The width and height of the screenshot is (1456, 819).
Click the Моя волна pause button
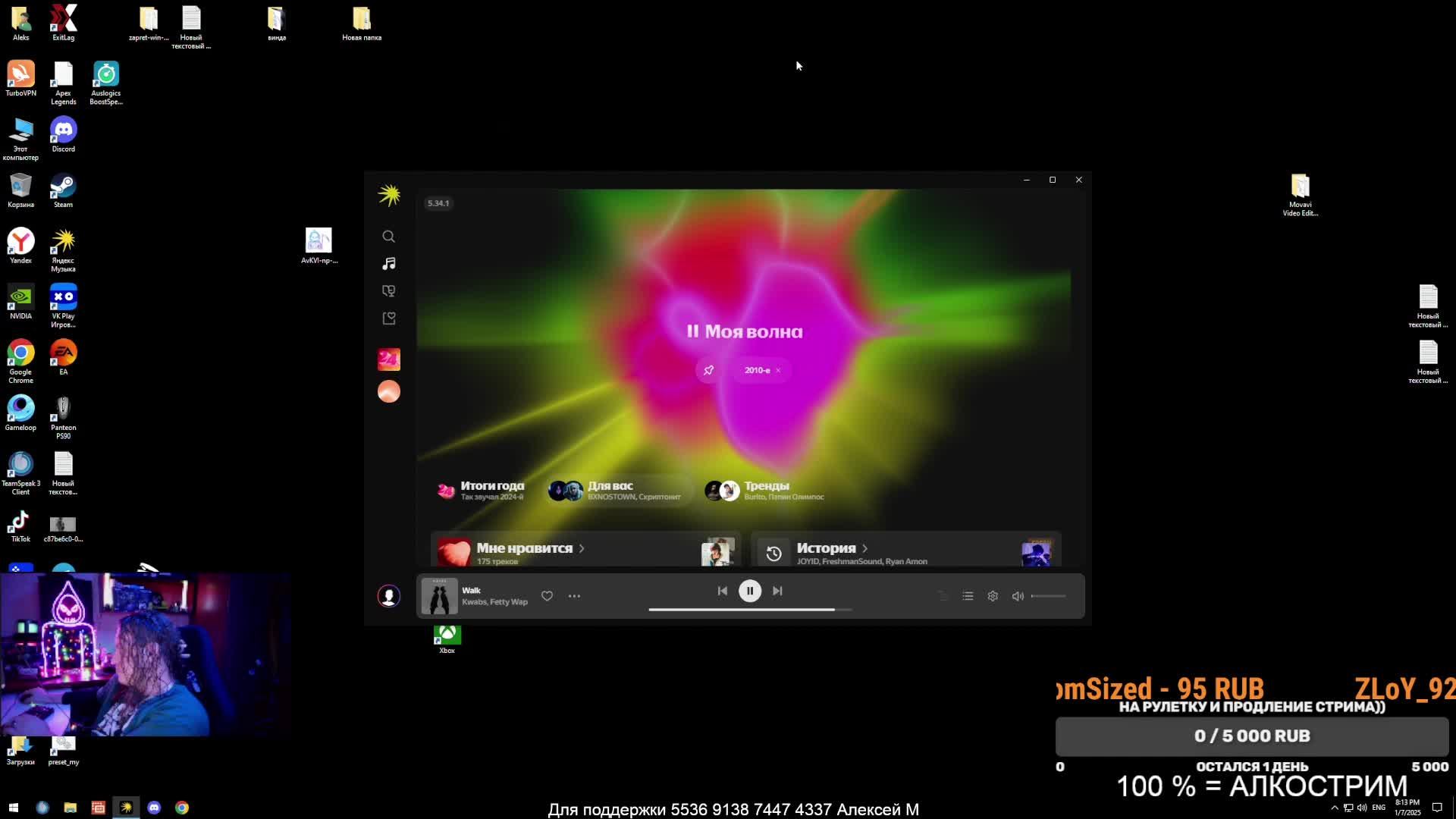[x=692, y=331]
